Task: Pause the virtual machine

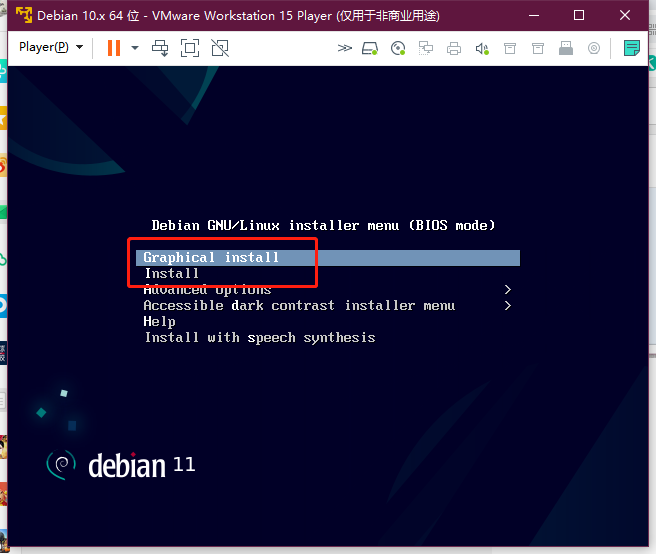Action: (114, 48)
